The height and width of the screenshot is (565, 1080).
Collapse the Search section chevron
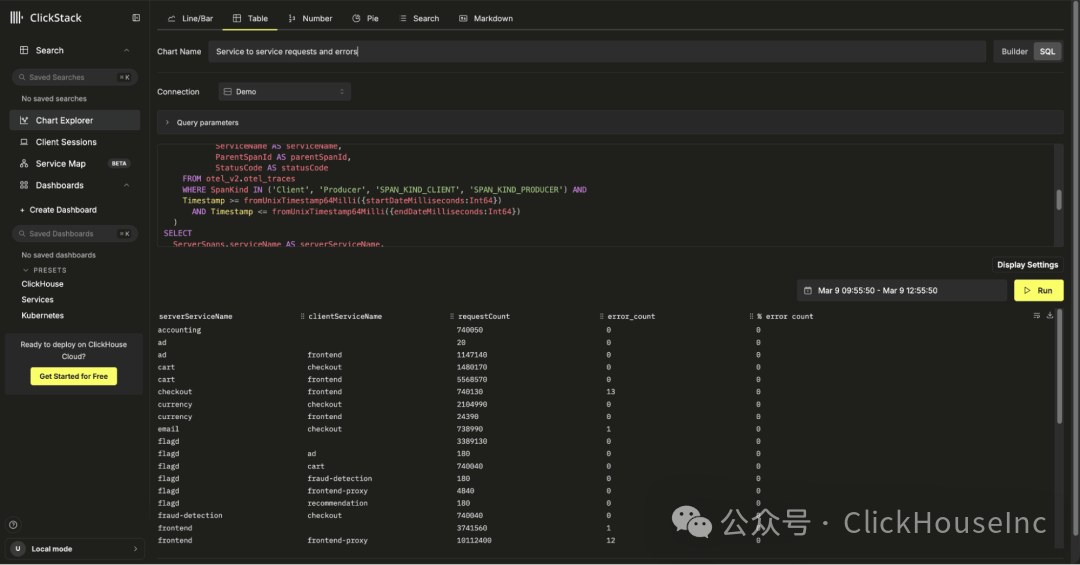click(127, 50)
